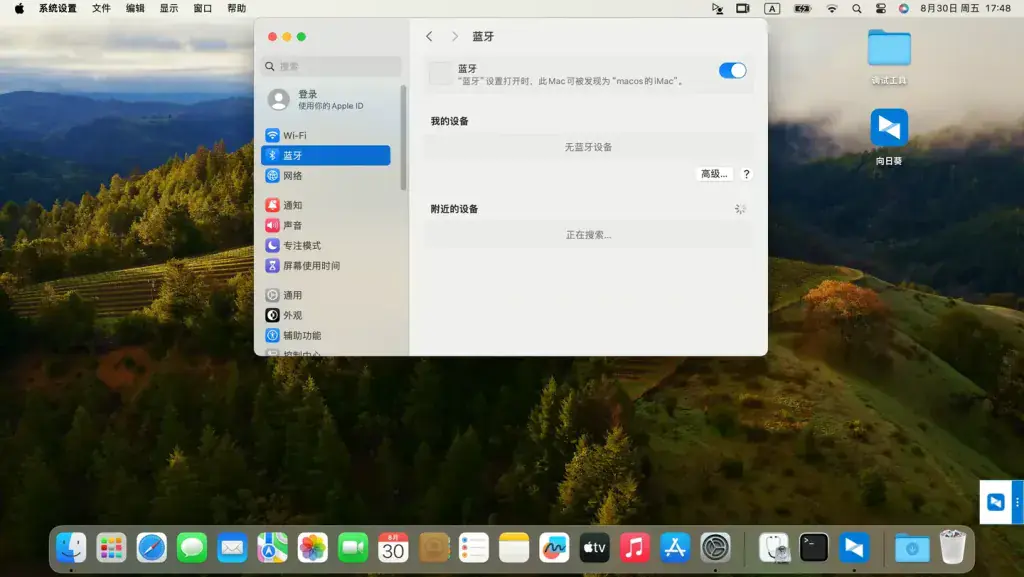Activate Siri from menu bar

point(904,8)
